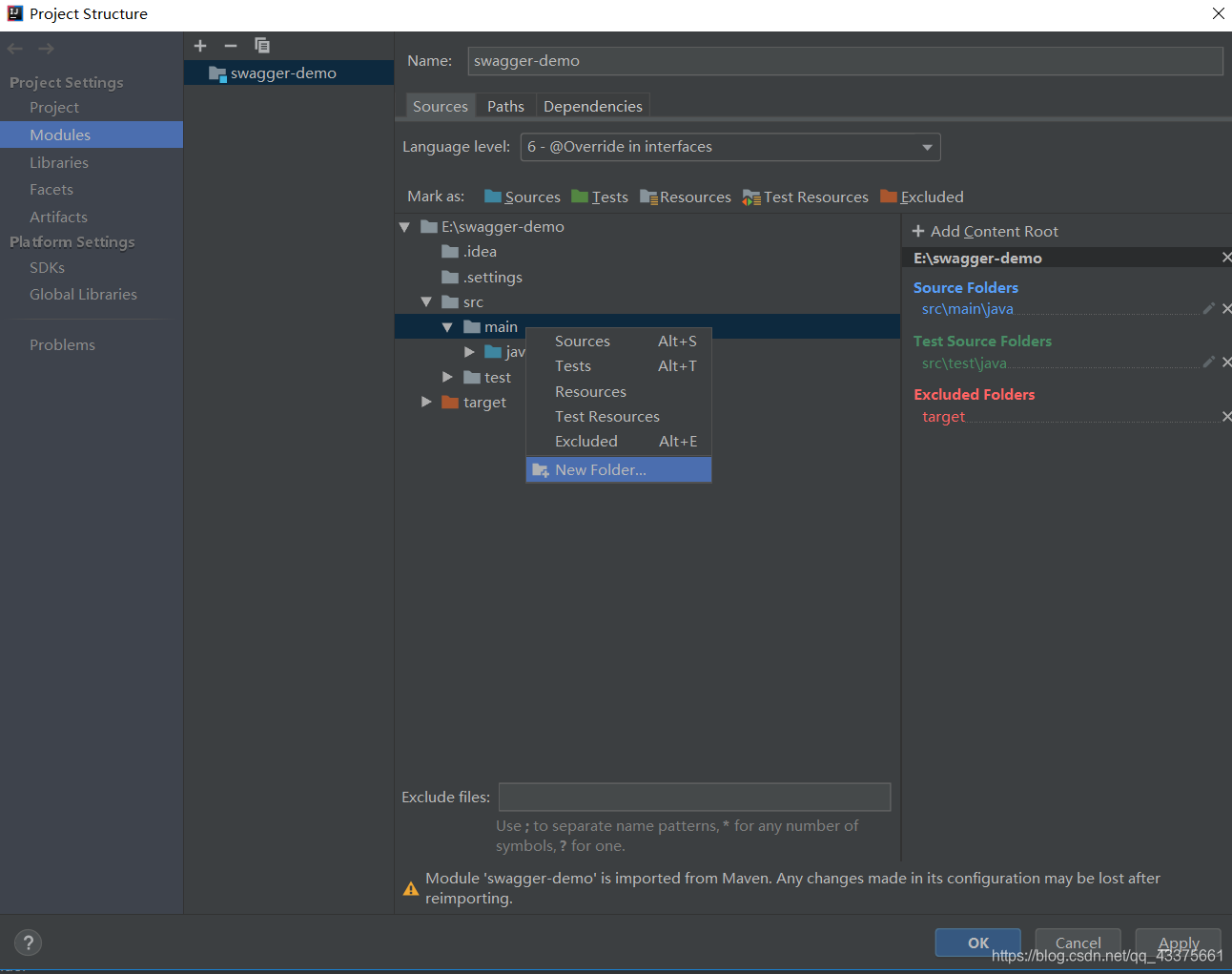The image size is (1232, 974).
Task: Click the IntelliJ IDEA title bar icon
Action: [15, 13]
